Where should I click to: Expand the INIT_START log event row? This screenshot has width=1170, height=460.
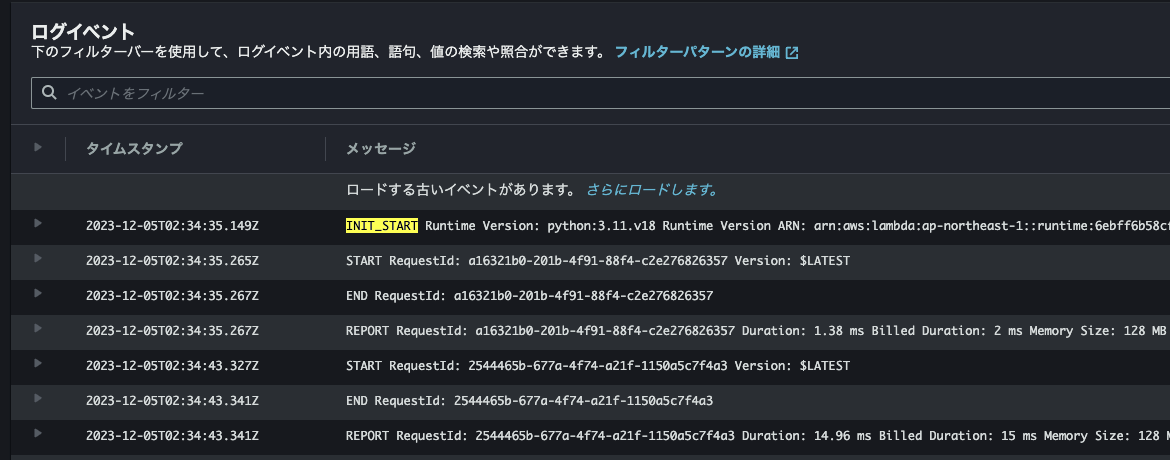(38, 223)
